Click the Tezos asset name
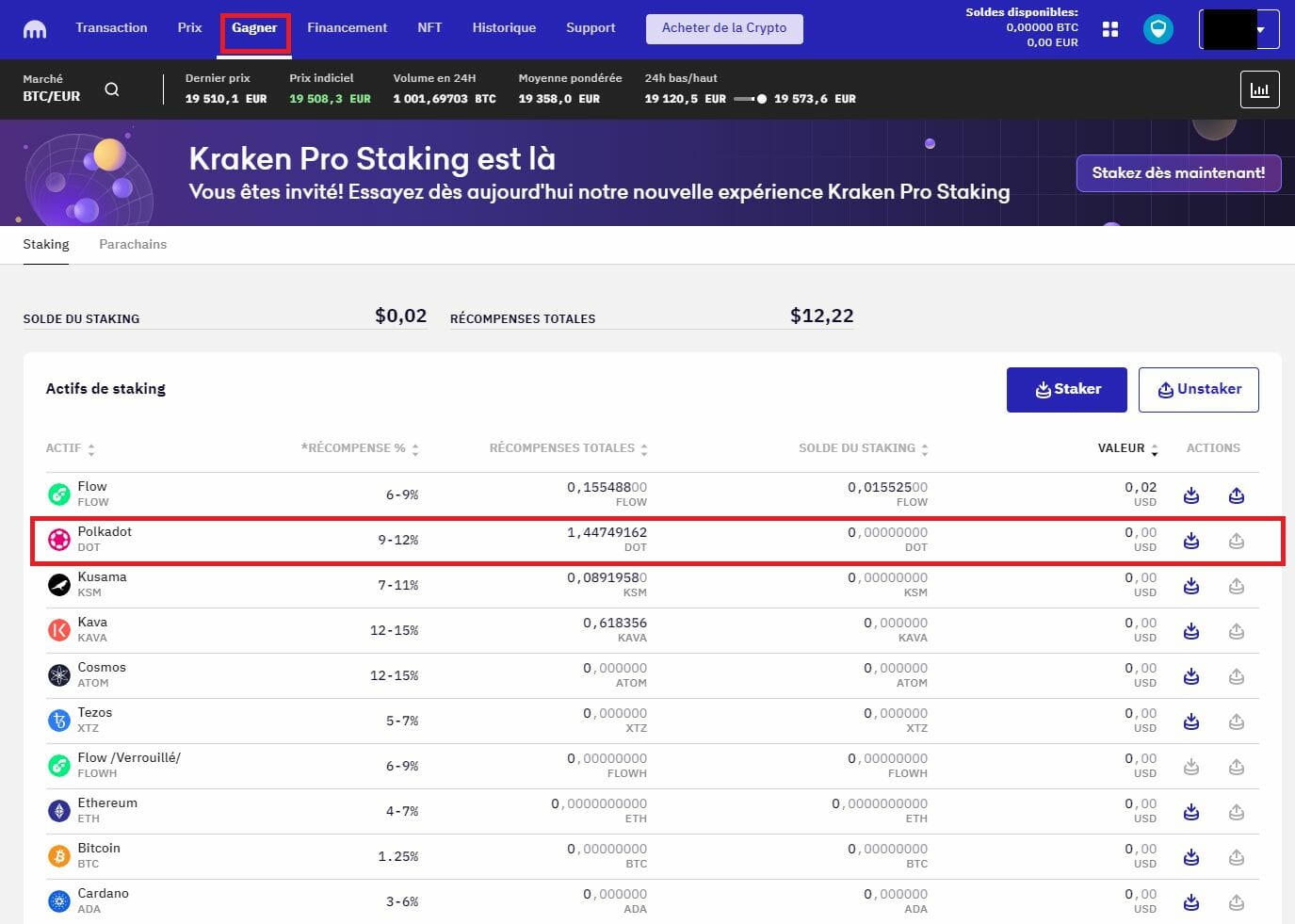Screen dimensions: 1295x924 [x=94, y=712]
